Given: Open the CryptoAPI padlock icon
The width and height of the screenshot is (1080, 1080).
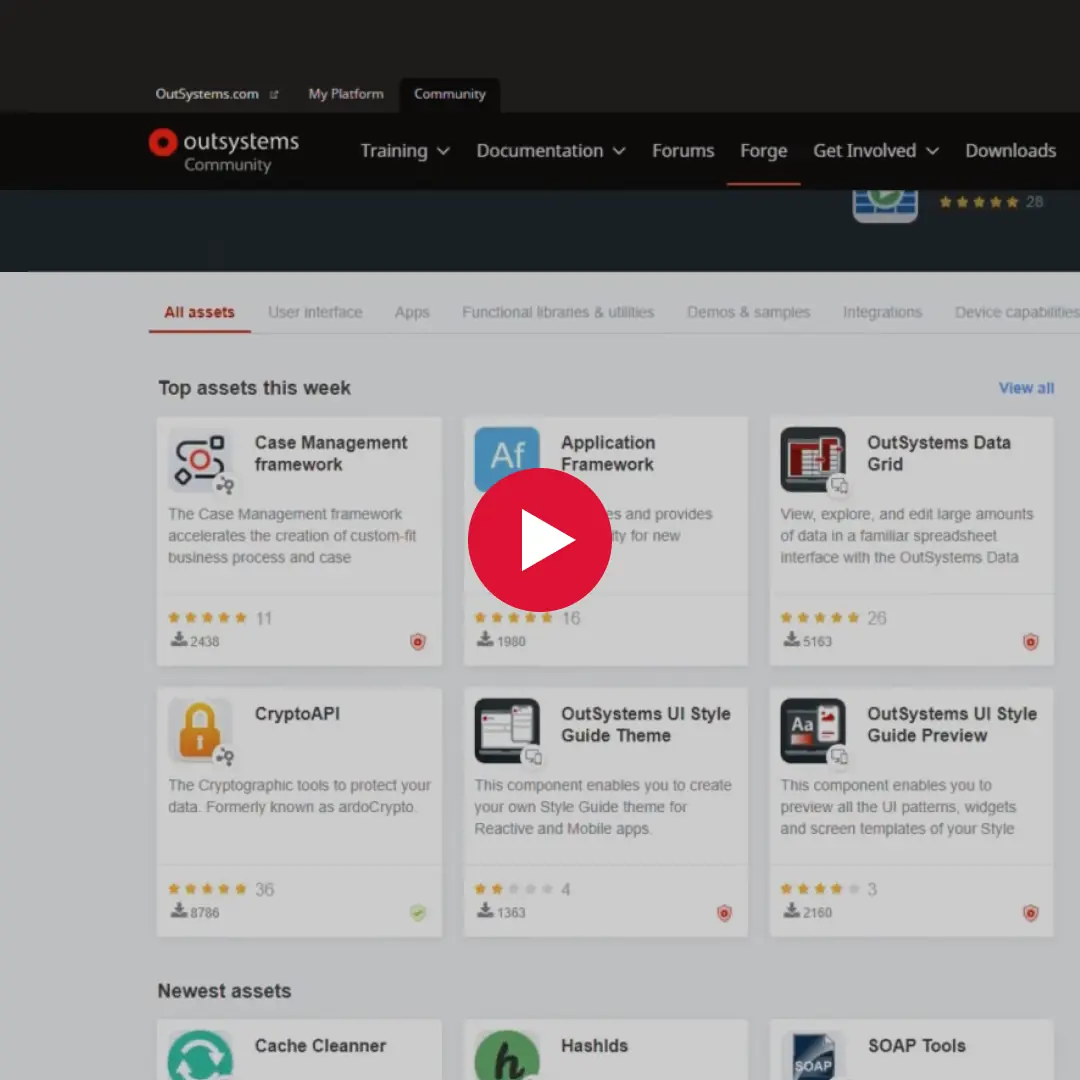Looking at the screenshot, I should pos(201,731).
